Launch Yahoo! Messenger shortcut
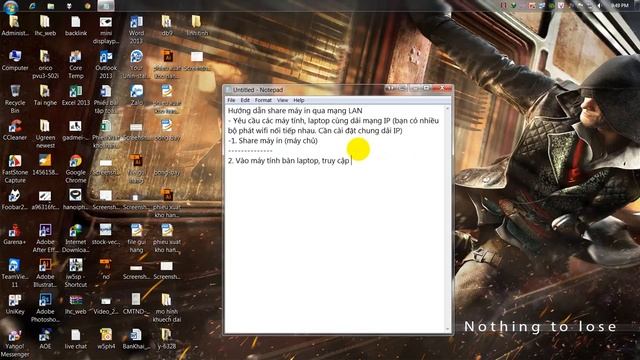Screen dimensions: 640x360 click(x=15, y=344)
